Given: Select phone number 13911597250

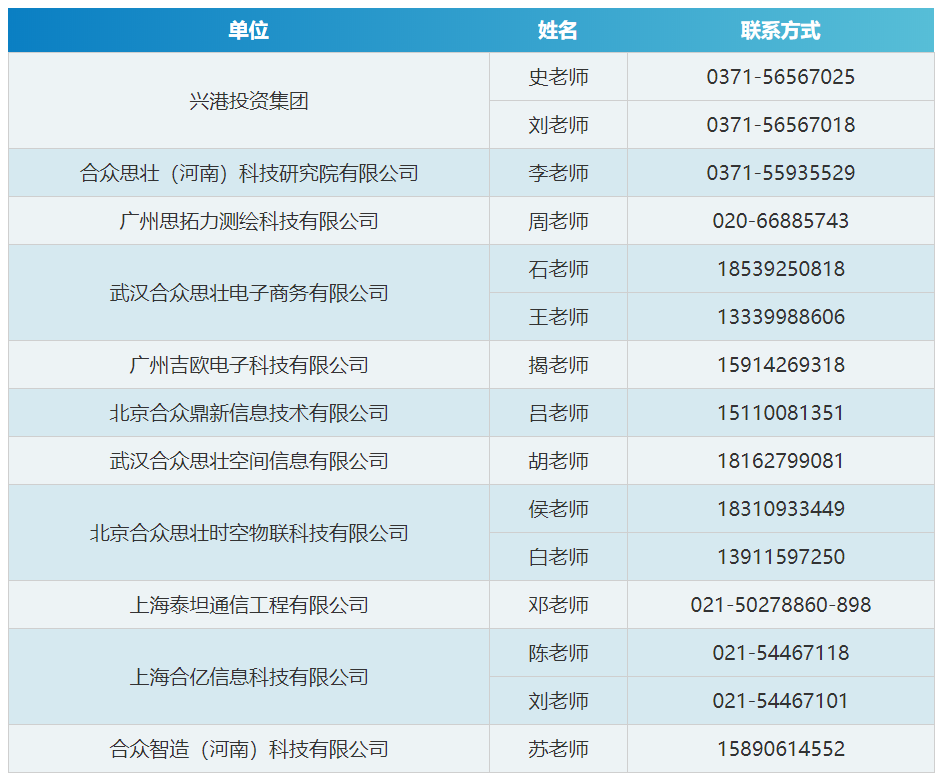Looking at the screenshot, I should pyautogui.click(x=781, y=557).
